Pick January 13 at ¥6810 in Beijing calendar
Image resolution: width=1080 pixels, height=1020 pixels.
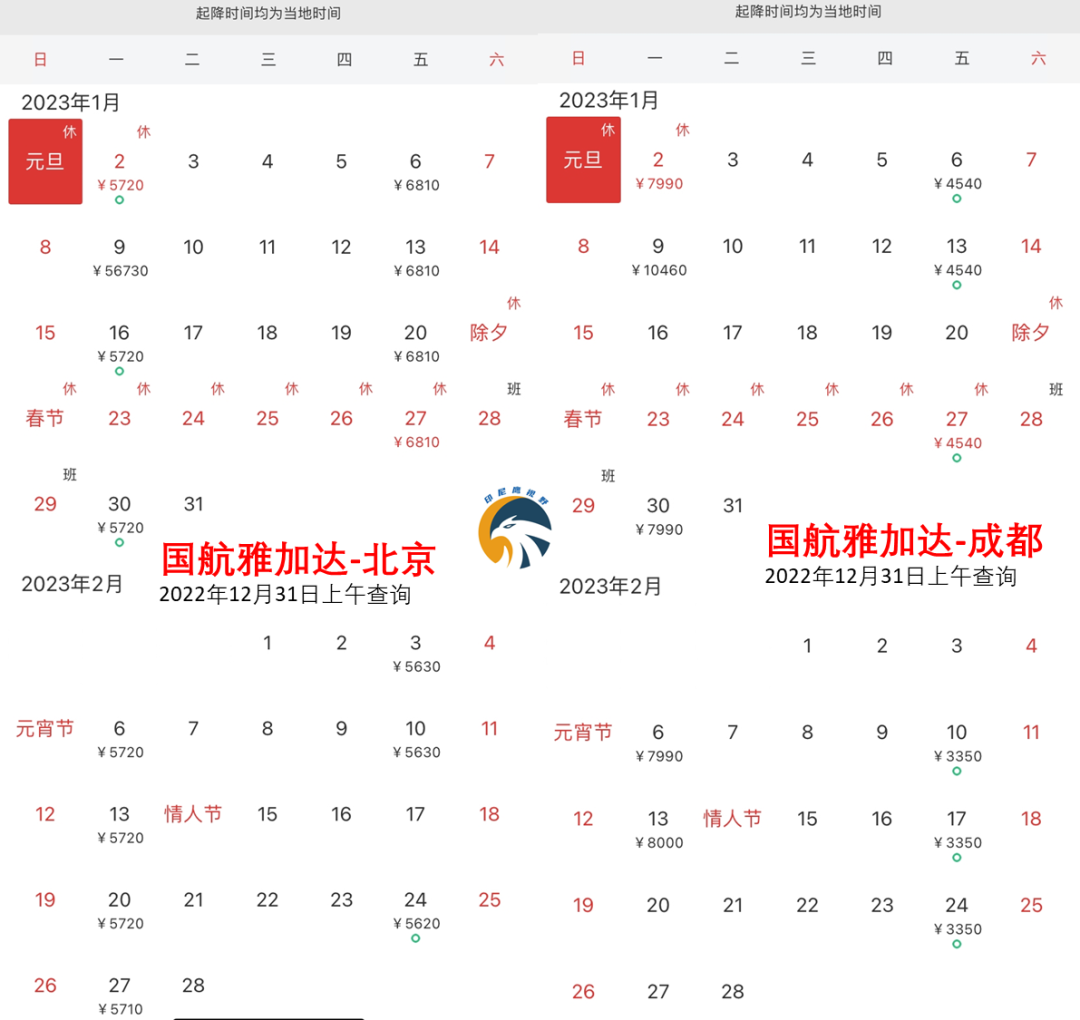(415, 257)
